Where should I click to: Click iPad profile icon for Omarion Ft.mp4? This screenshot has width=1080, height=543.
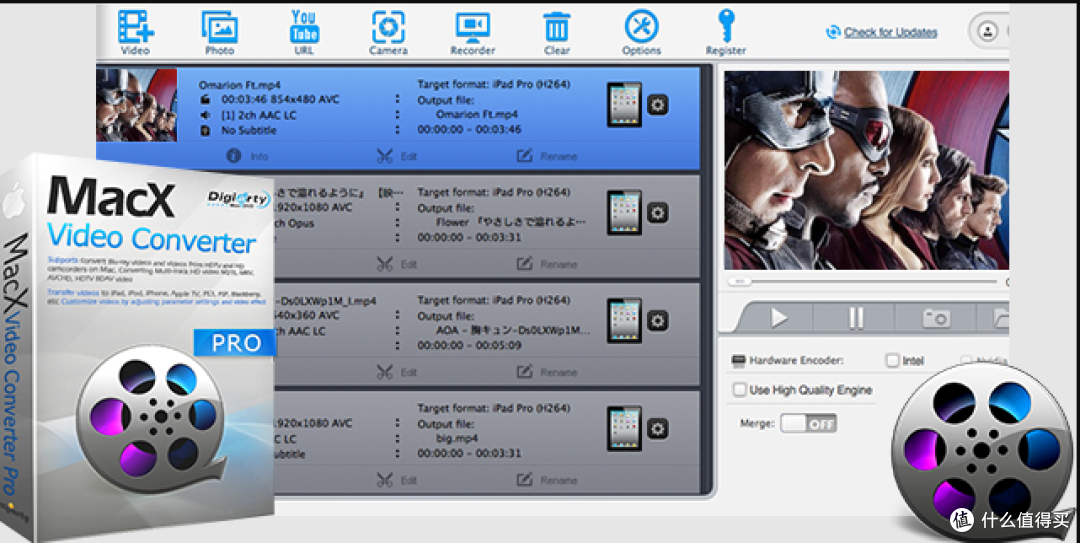624,105
